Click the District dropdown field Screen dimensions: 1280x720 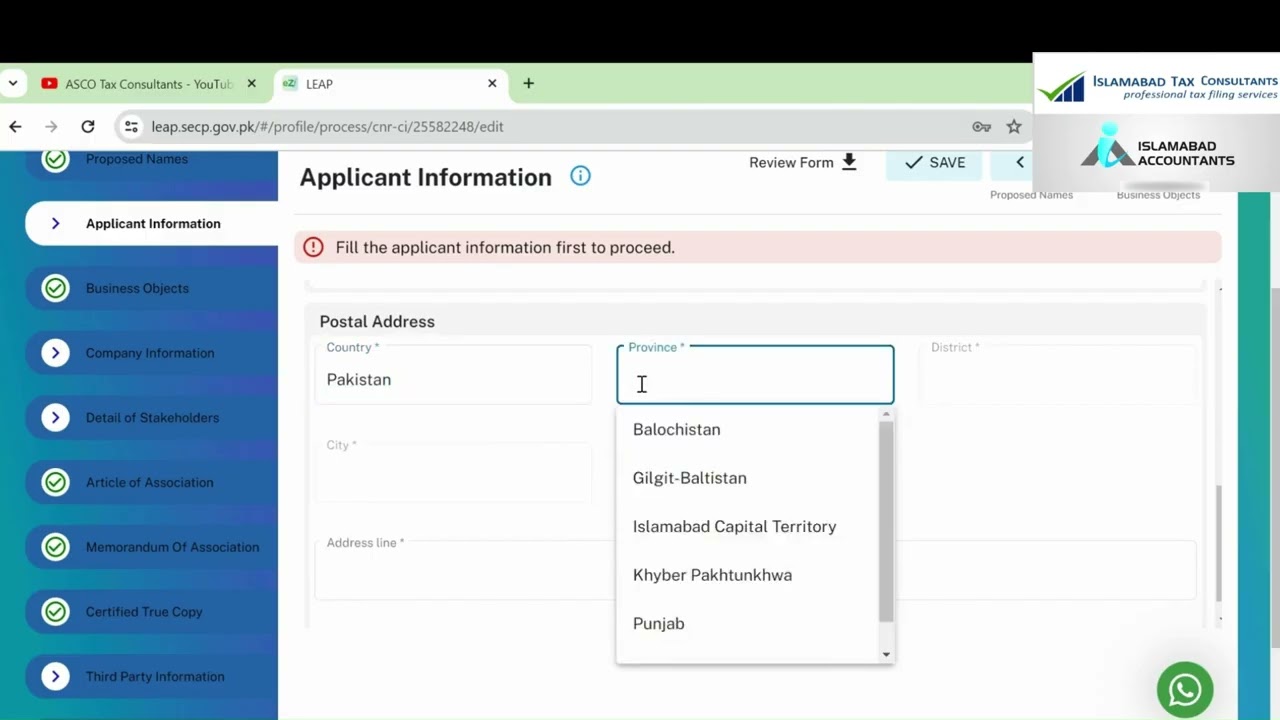[x=1057, y=375]
